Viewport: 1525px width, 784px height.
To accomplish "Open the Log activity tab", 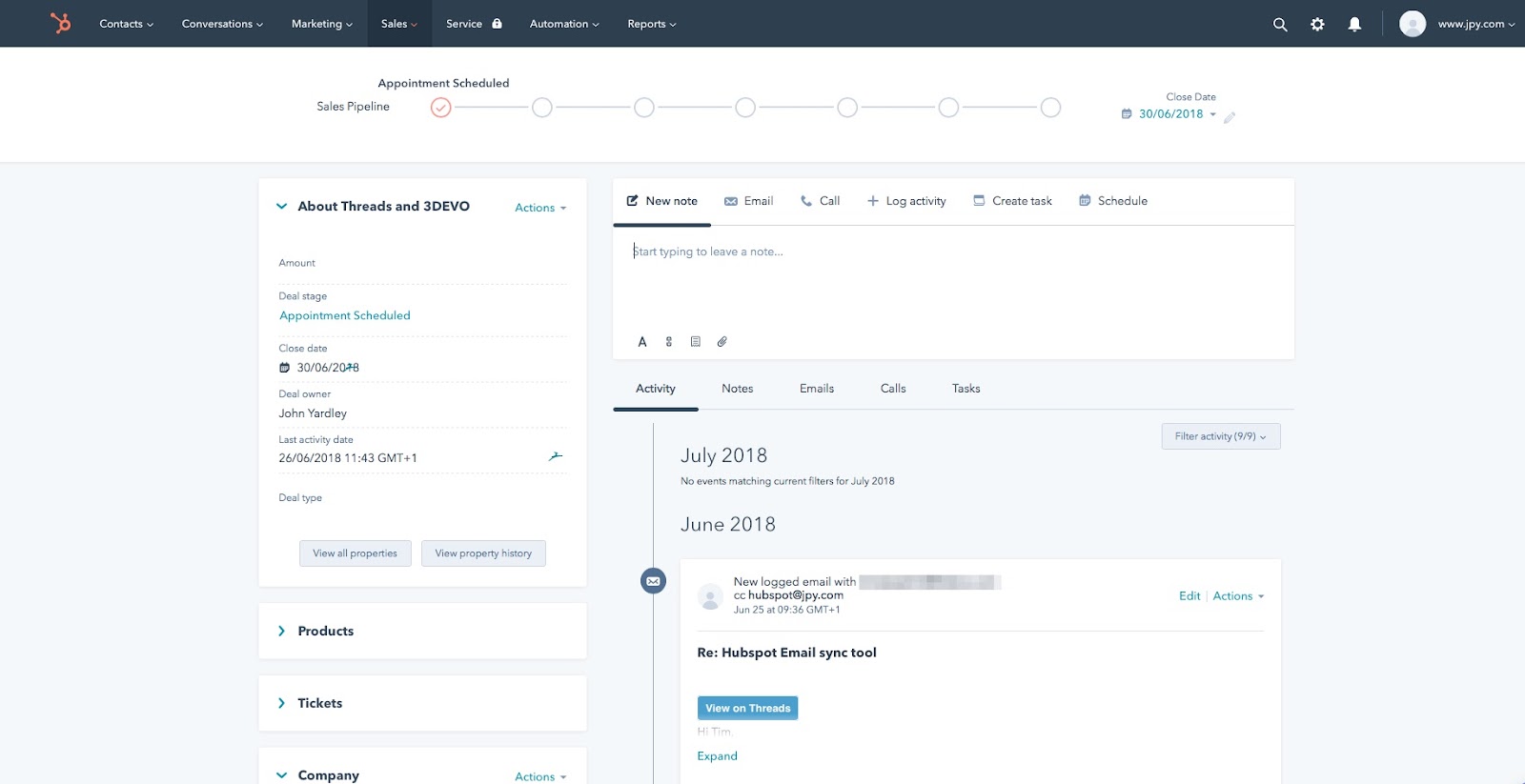I will [906, 201].
